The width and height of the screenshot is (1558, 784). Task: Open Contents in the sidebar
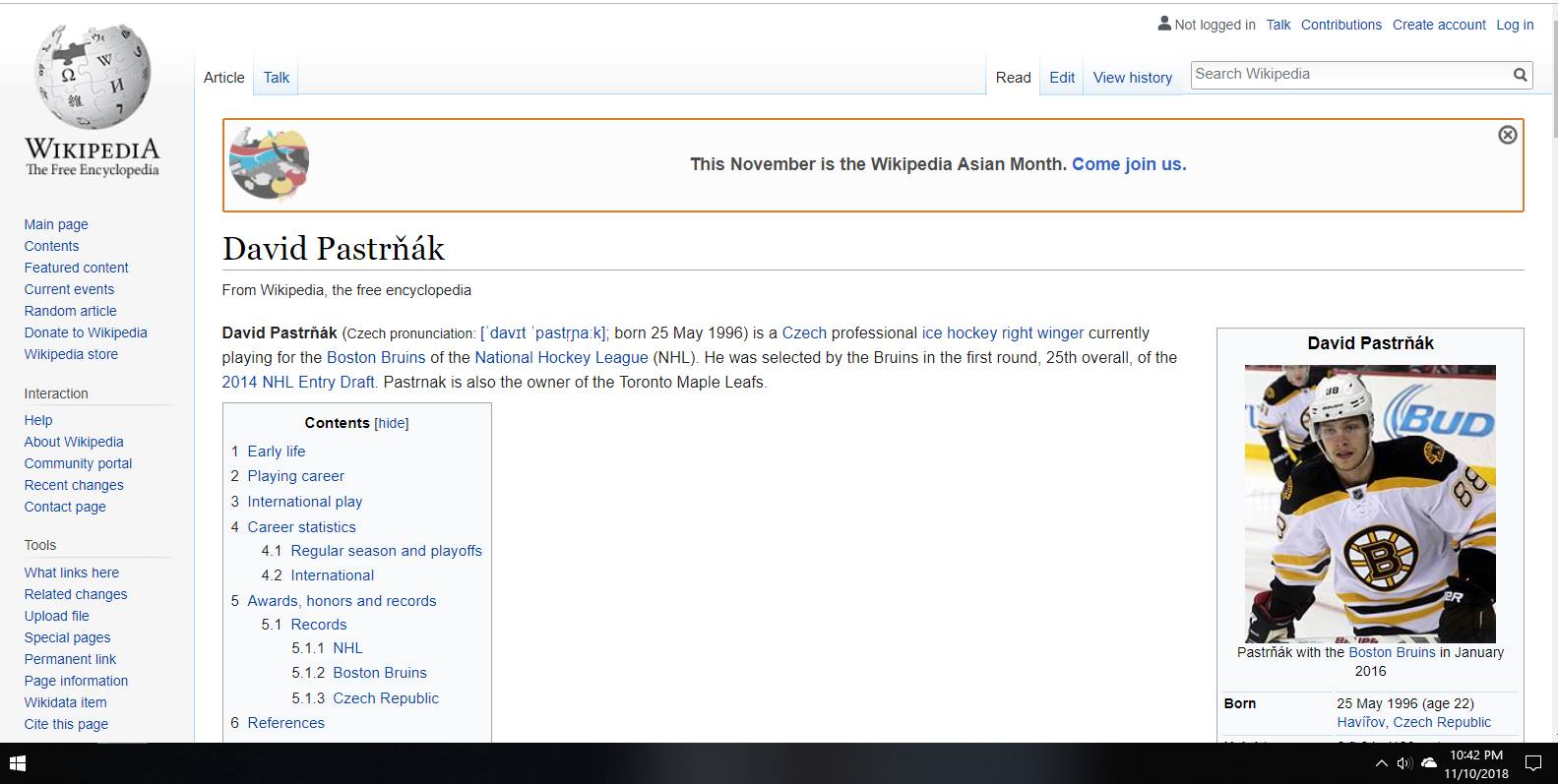coord(51,246)
